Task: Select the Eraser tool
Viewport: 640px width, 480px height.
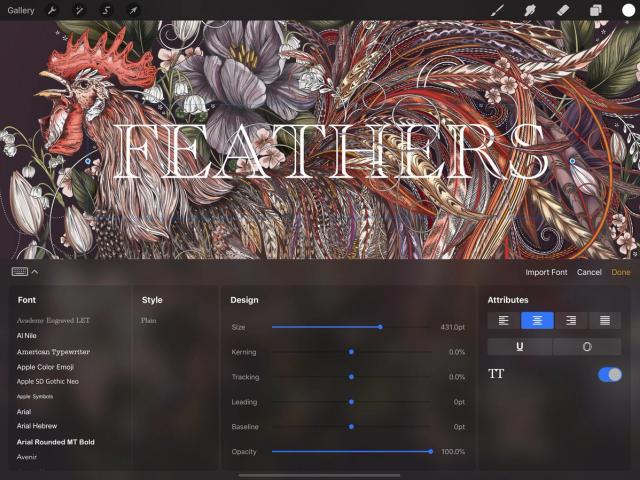Action: 562,10
